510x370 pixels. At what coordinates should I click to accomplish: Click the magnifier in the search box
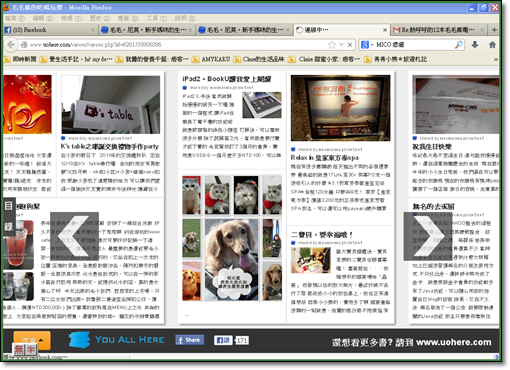(x=459, y=45)
